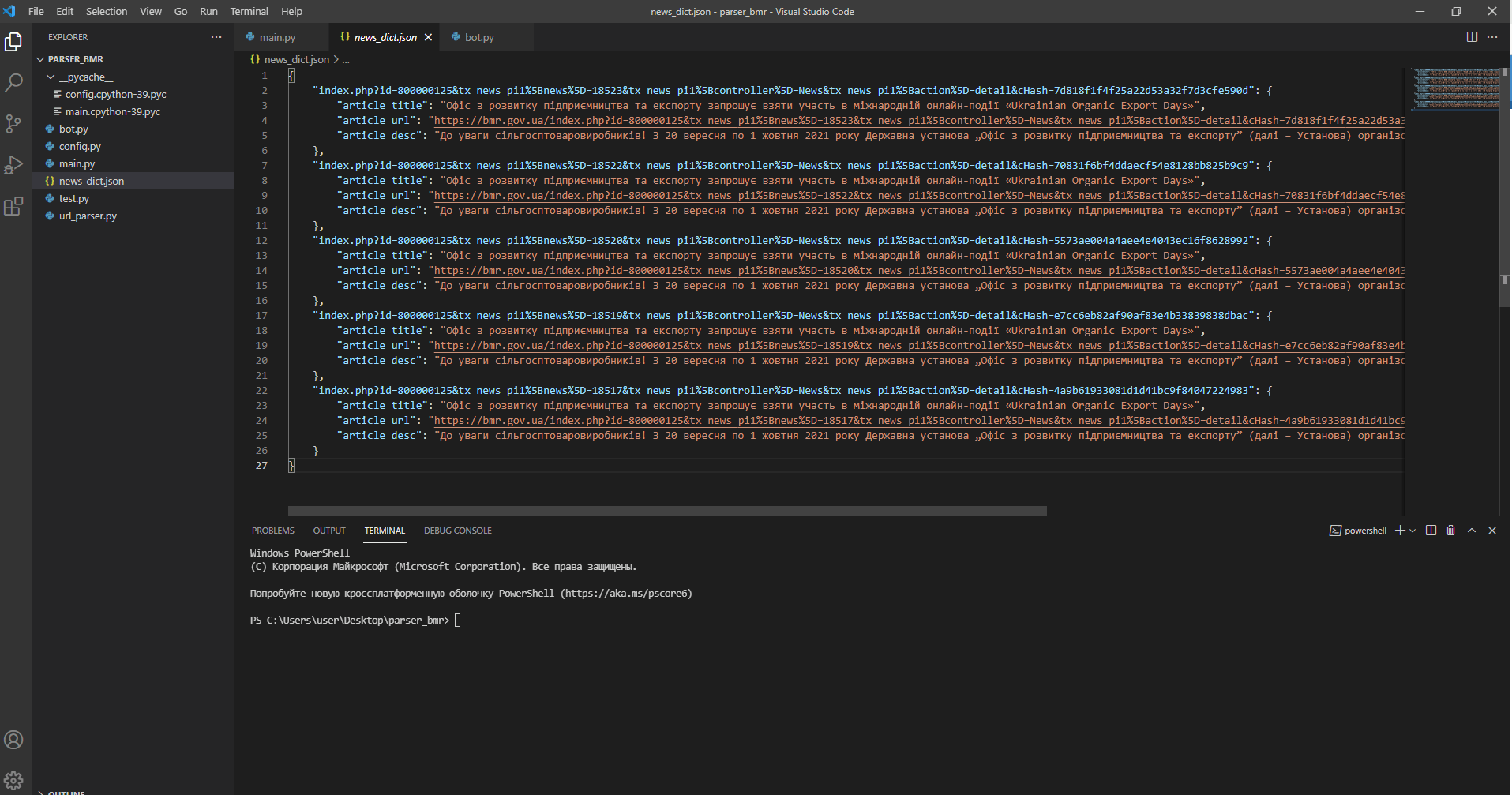Open the View menu
Image resolution: width=1512 pixels, height=795 pixels.
[x=151, y=11]
